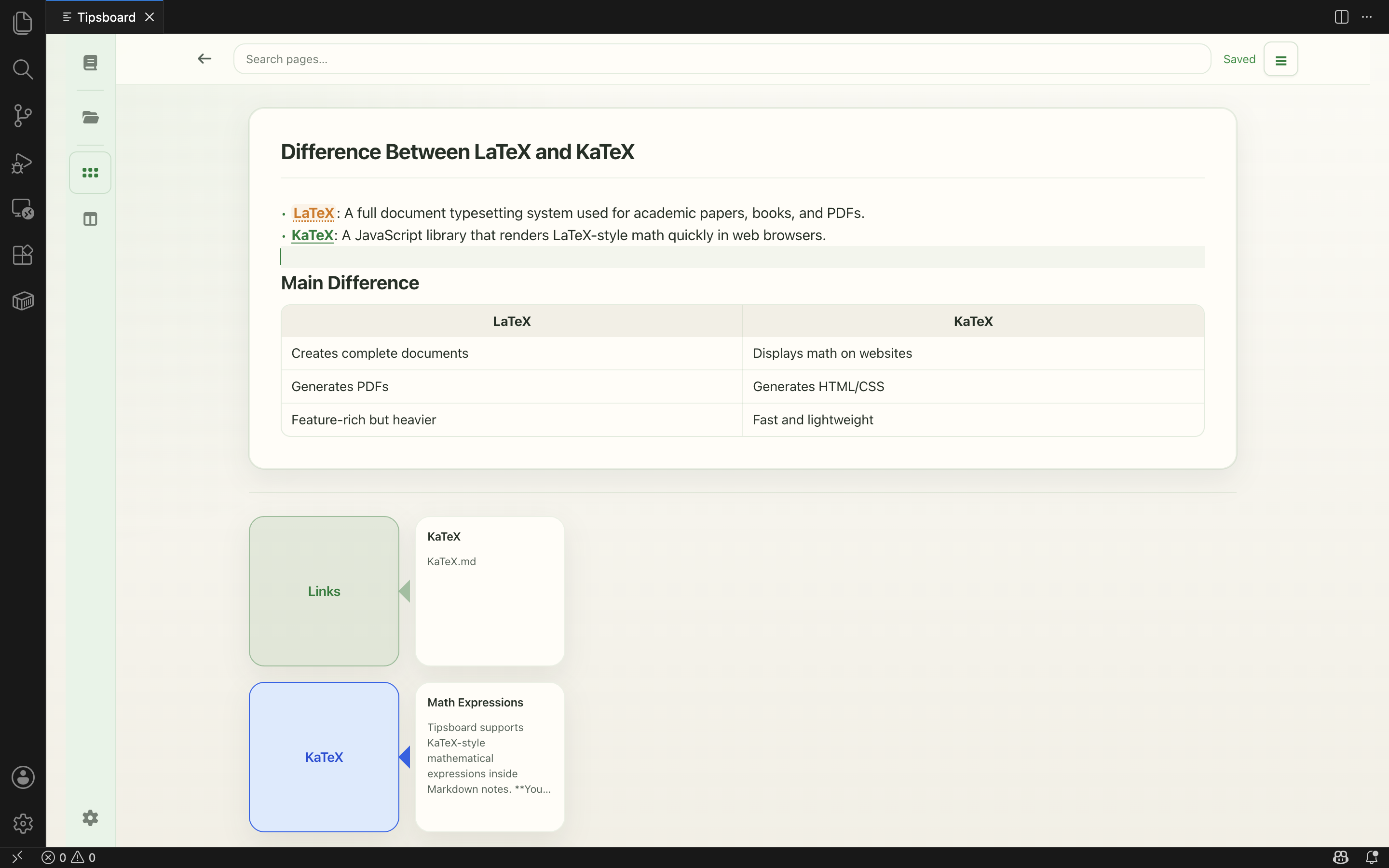
Task: Open the Remote Explorer view
Action: (x=22, y=208)
